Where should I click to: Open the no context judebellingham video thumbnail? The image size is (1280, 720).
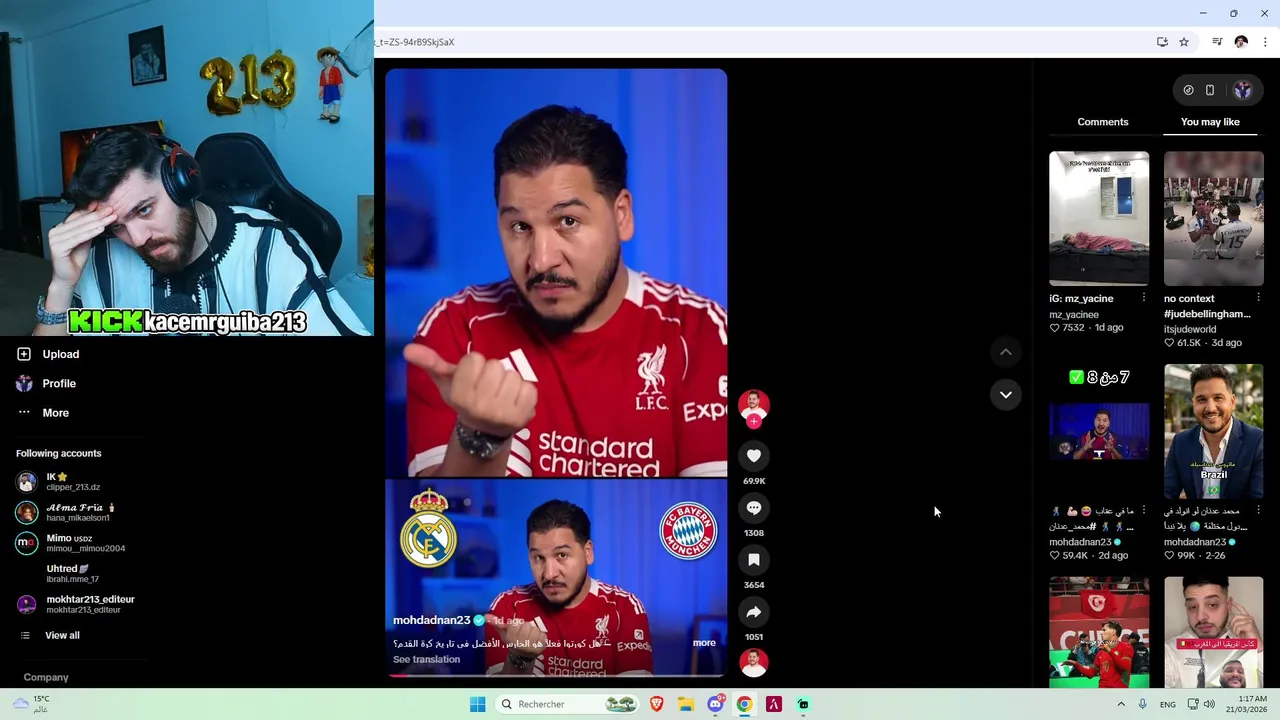pos(1214,218)
